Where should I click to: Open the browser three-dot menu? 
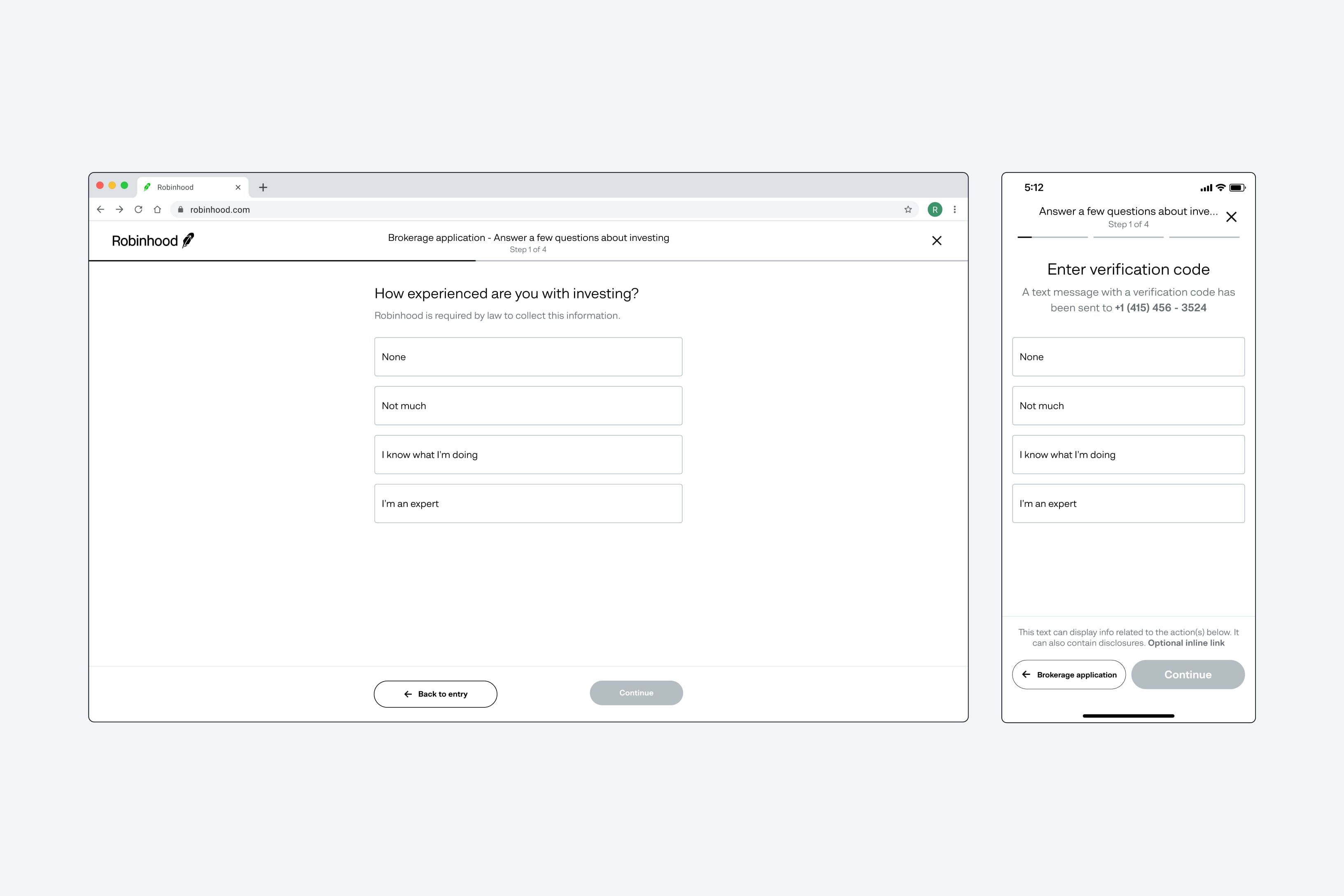tap(954, 210)
